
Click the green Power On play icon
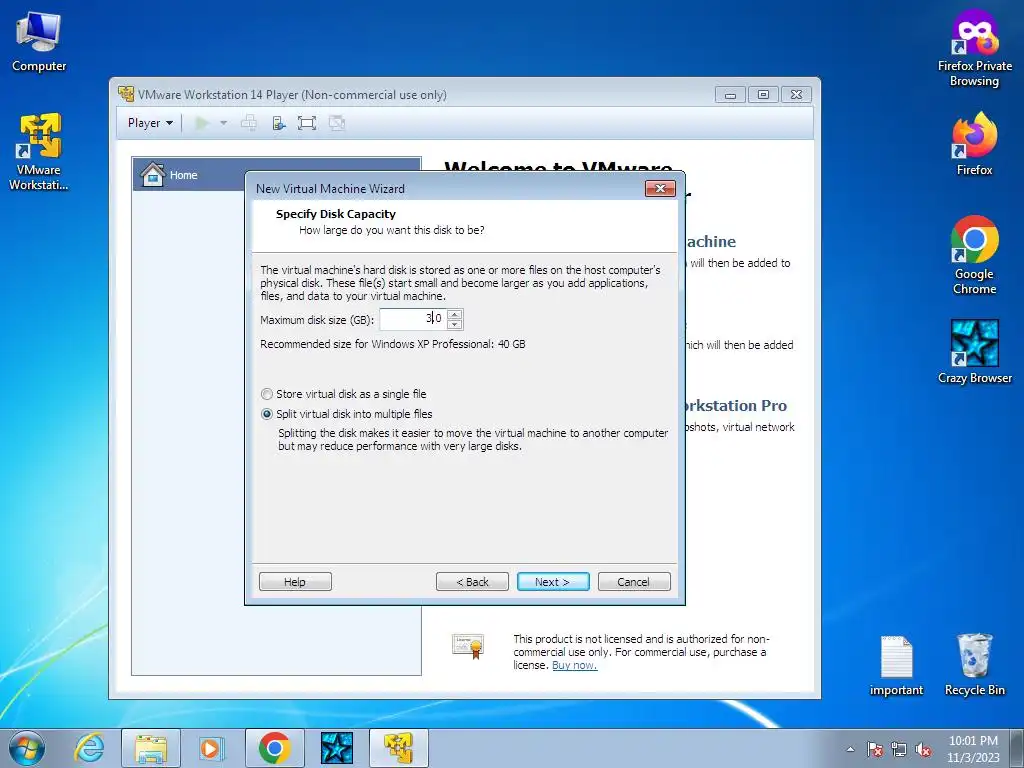click(x=202, y=123)
